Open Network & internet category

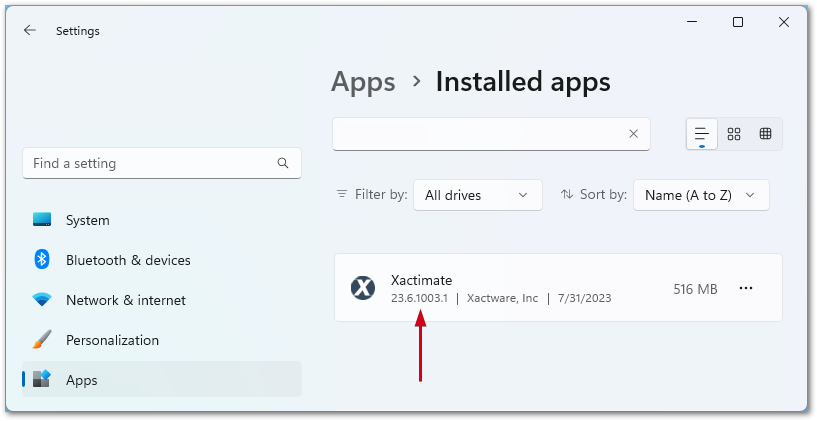point(162,300)
